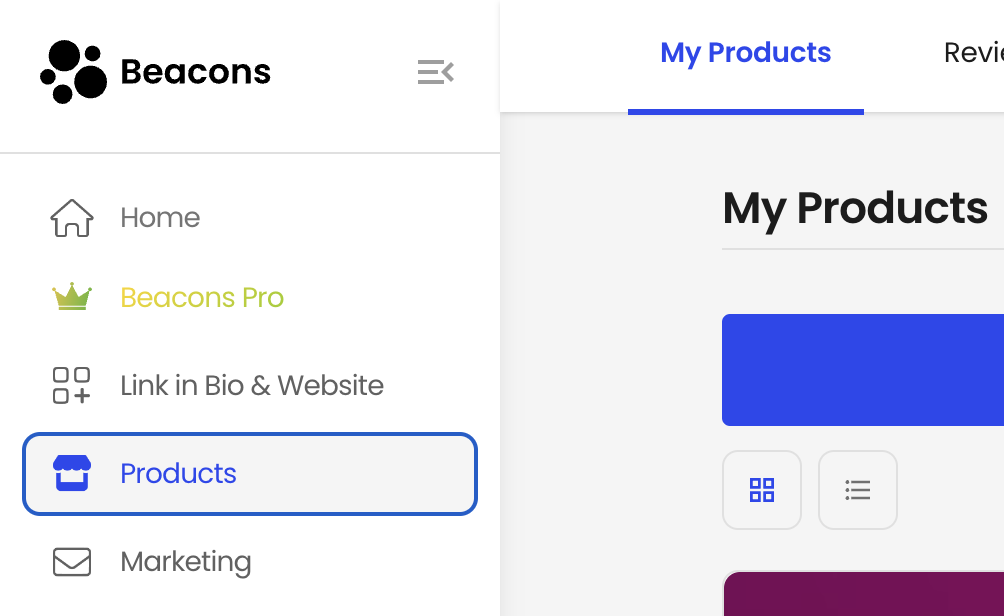Switch to list view of products
Screen dimensions: 1004x616
[x=858, y=490]
